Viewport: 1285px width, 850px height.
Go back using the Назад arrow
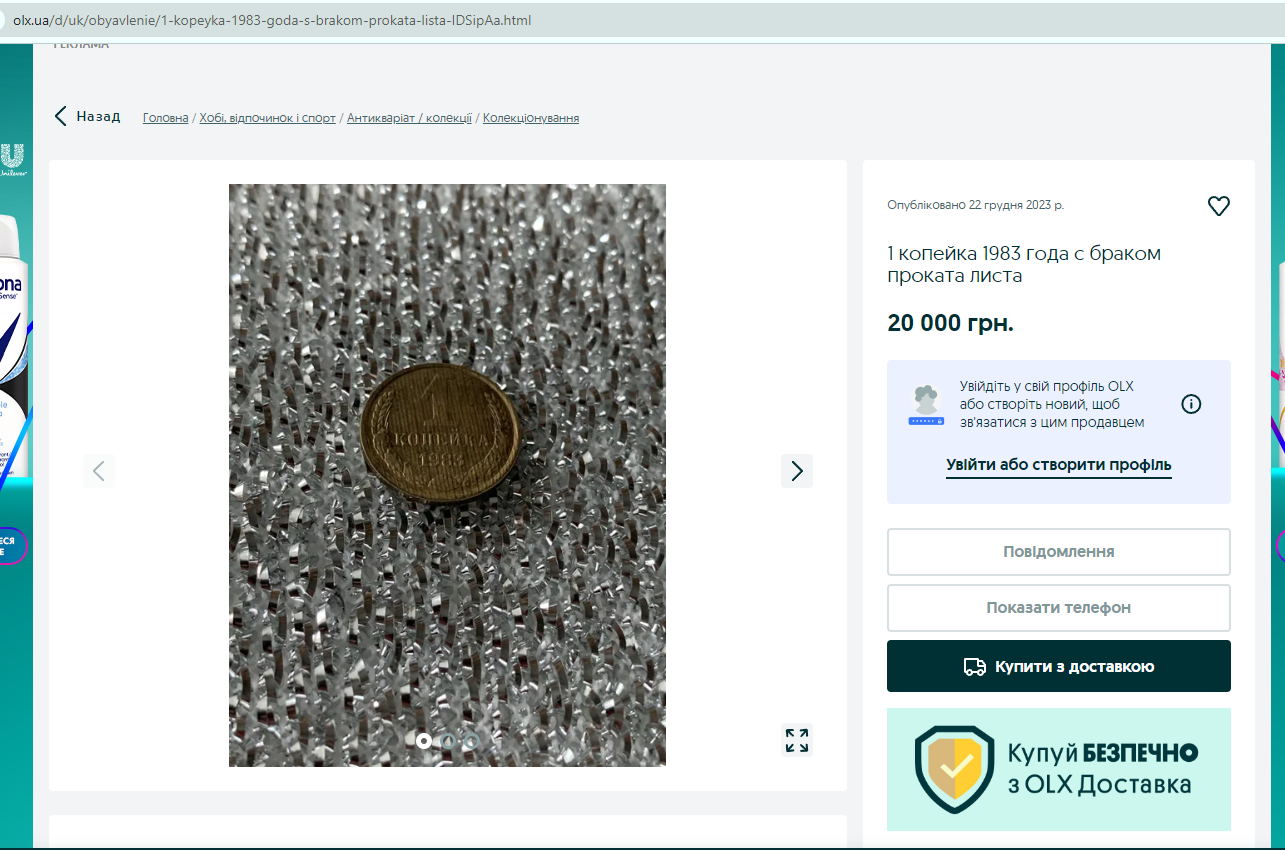coord(87,116)
